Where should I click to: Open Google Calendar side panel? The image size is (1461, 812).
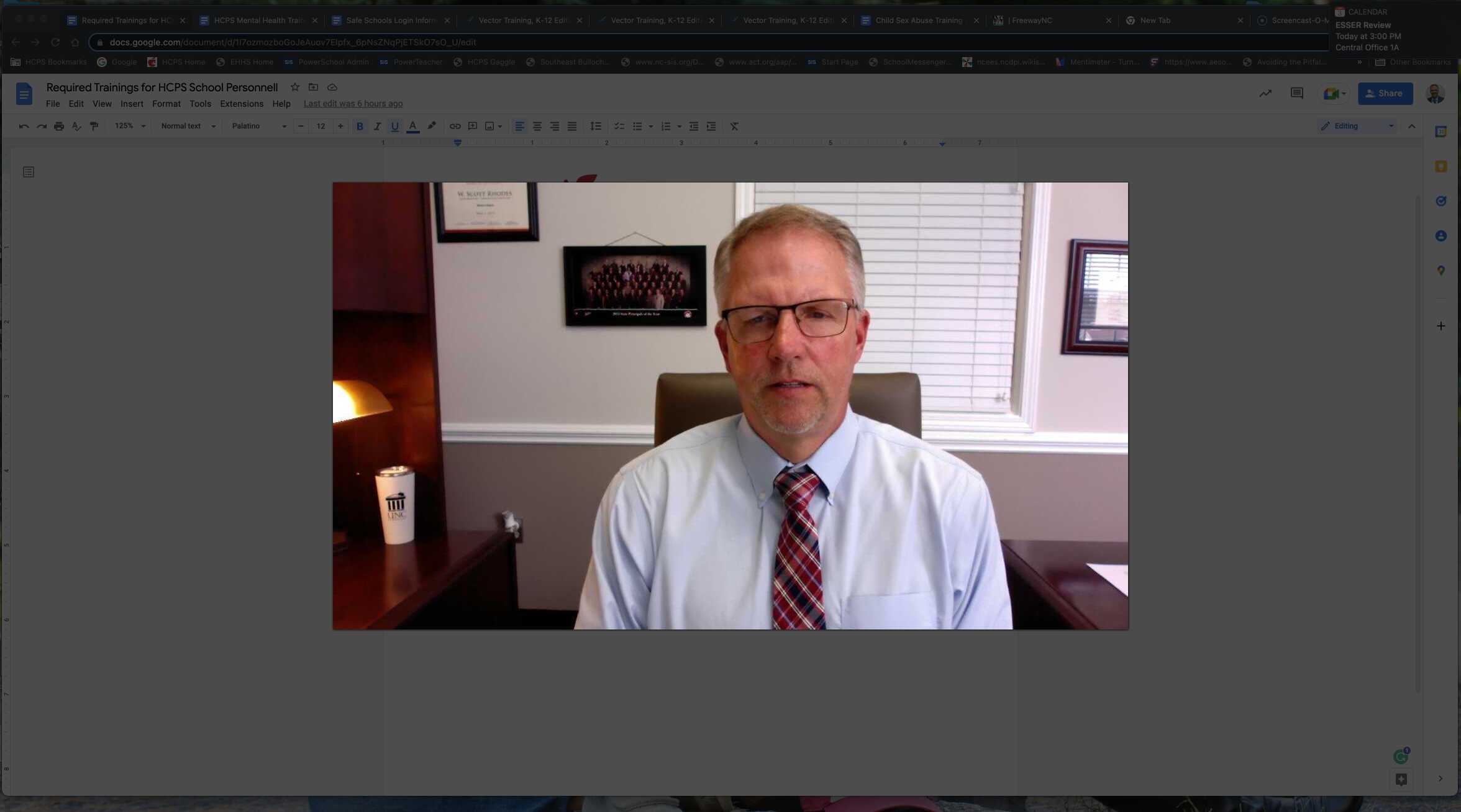1441,132
